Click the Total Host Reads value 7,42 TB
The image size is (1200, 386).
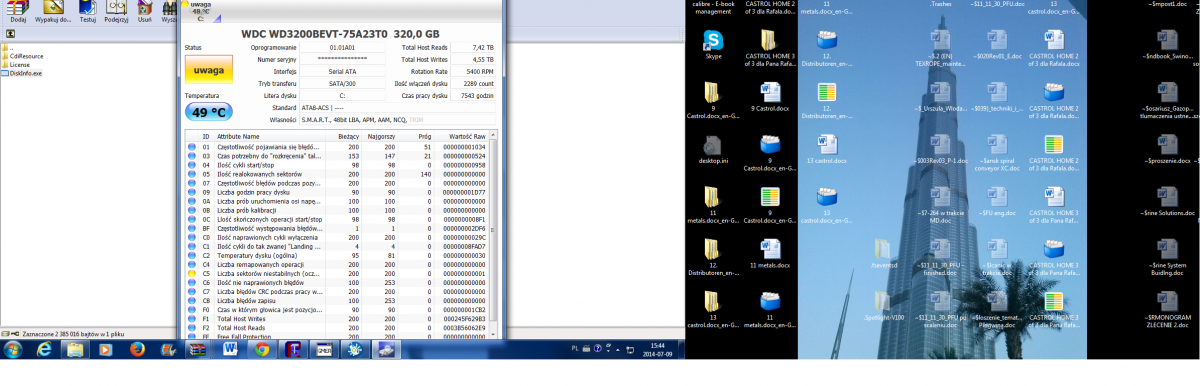click(x=473, y=47)
